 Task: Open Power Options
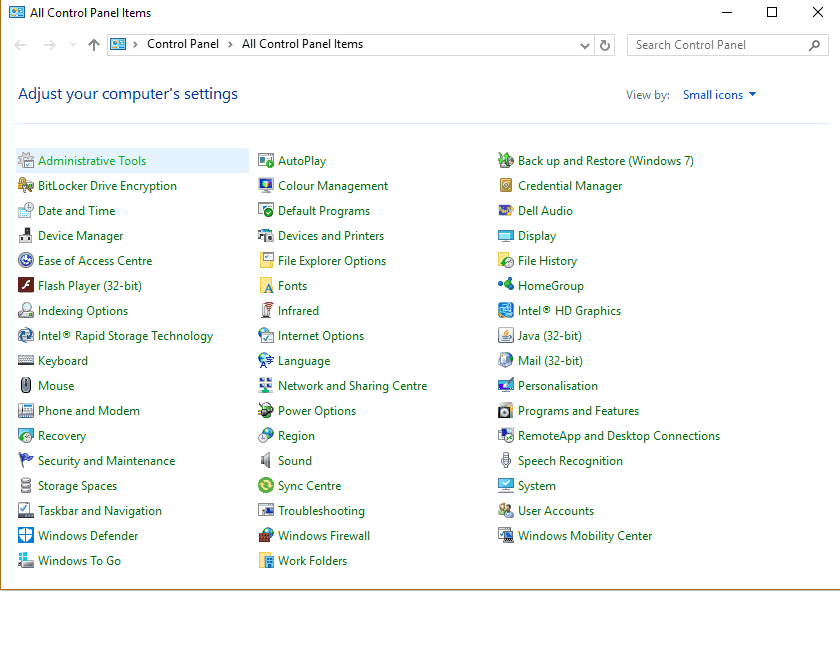click(310, 410)
